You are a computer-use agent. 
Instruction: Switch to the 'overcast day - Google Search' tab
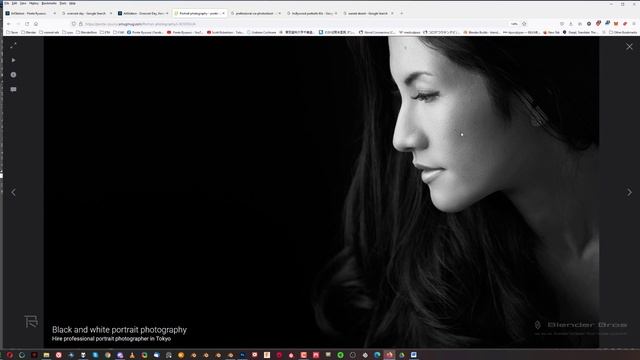point(86,13)
